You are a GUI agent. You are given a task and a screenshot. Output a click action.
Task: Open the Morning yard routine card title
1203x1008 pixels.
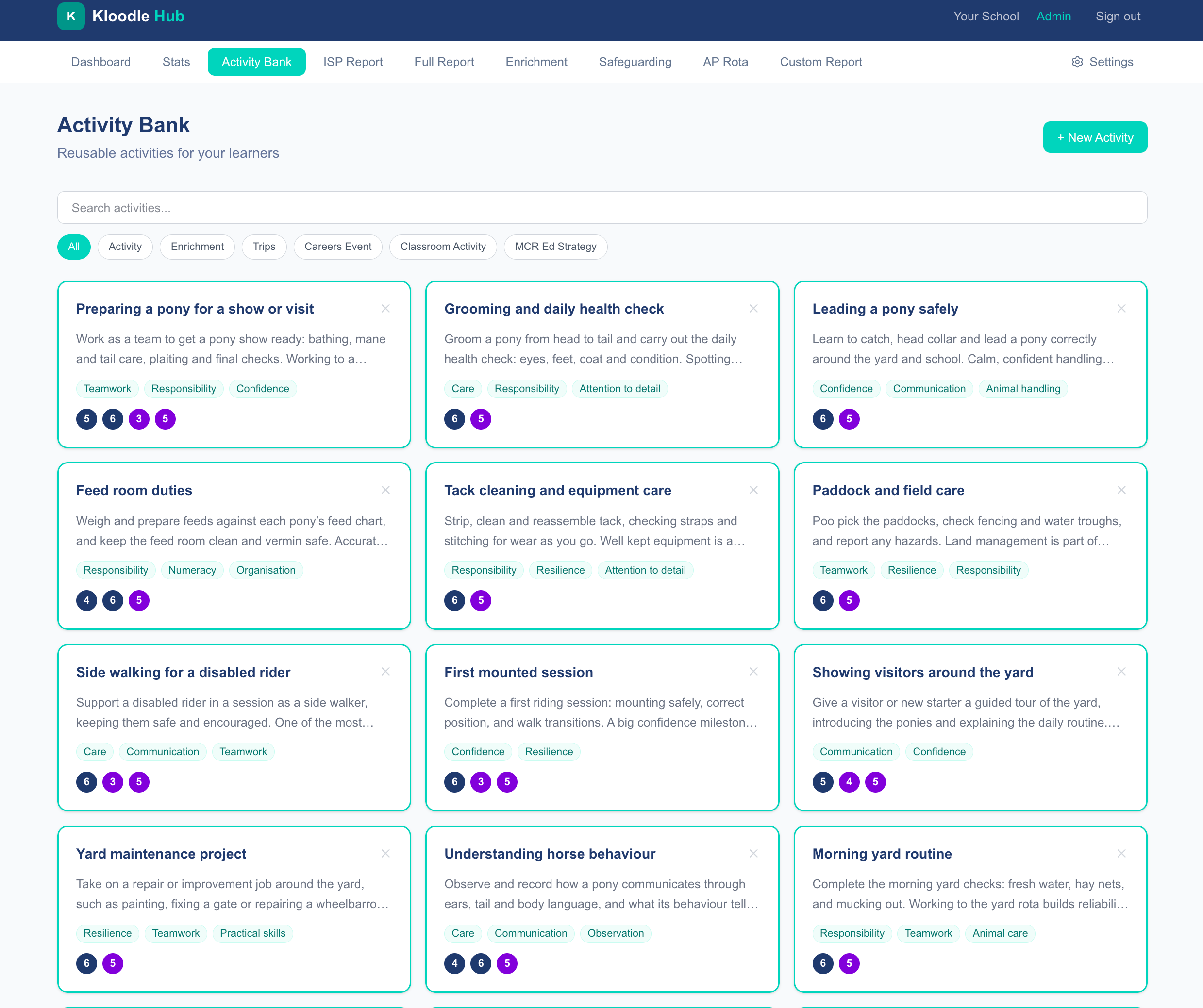click(x=882, y=853)
